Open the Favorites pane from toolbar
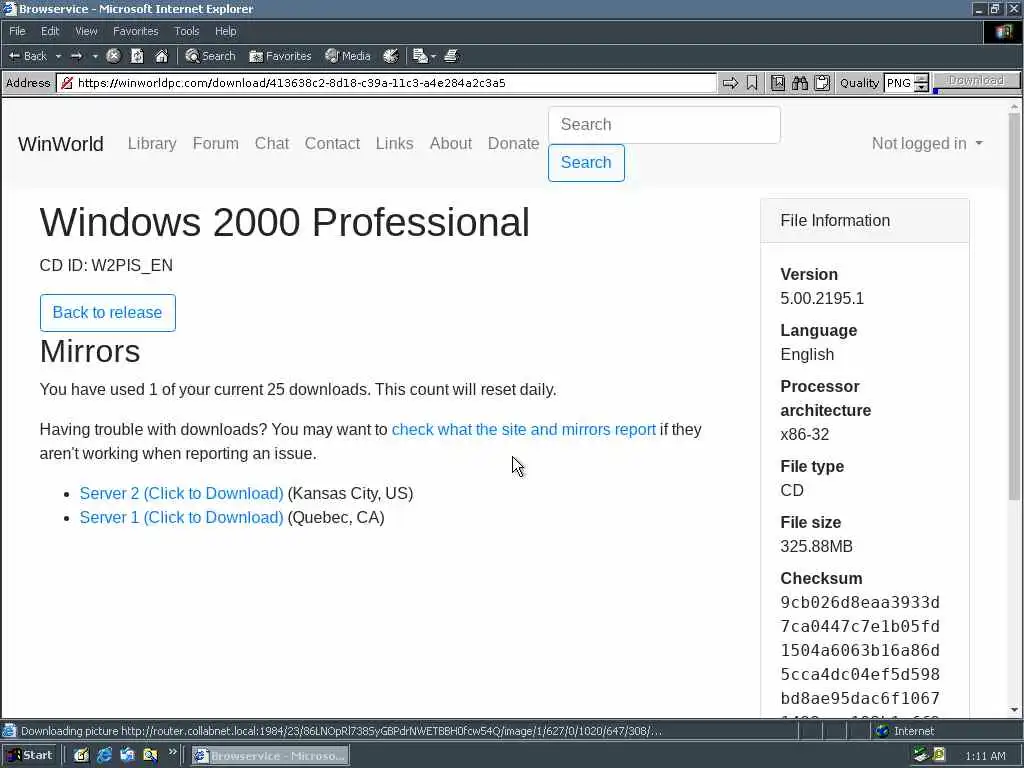This screenshot has height=768, width=1024. [280, 56]
